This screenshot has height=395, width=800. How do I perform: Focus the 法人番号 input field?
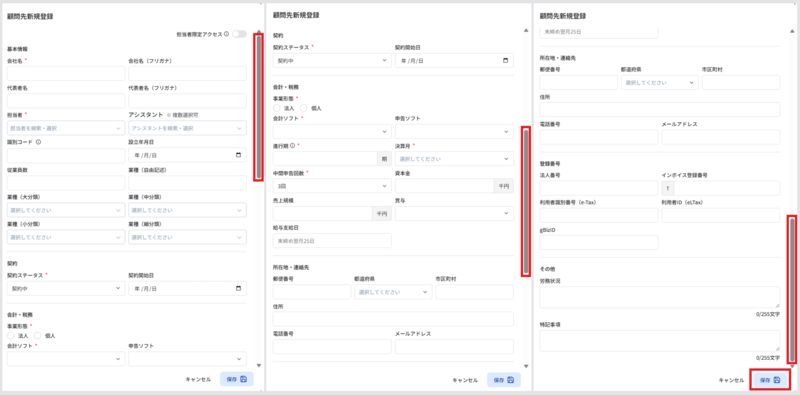click(x=598, y=188)
